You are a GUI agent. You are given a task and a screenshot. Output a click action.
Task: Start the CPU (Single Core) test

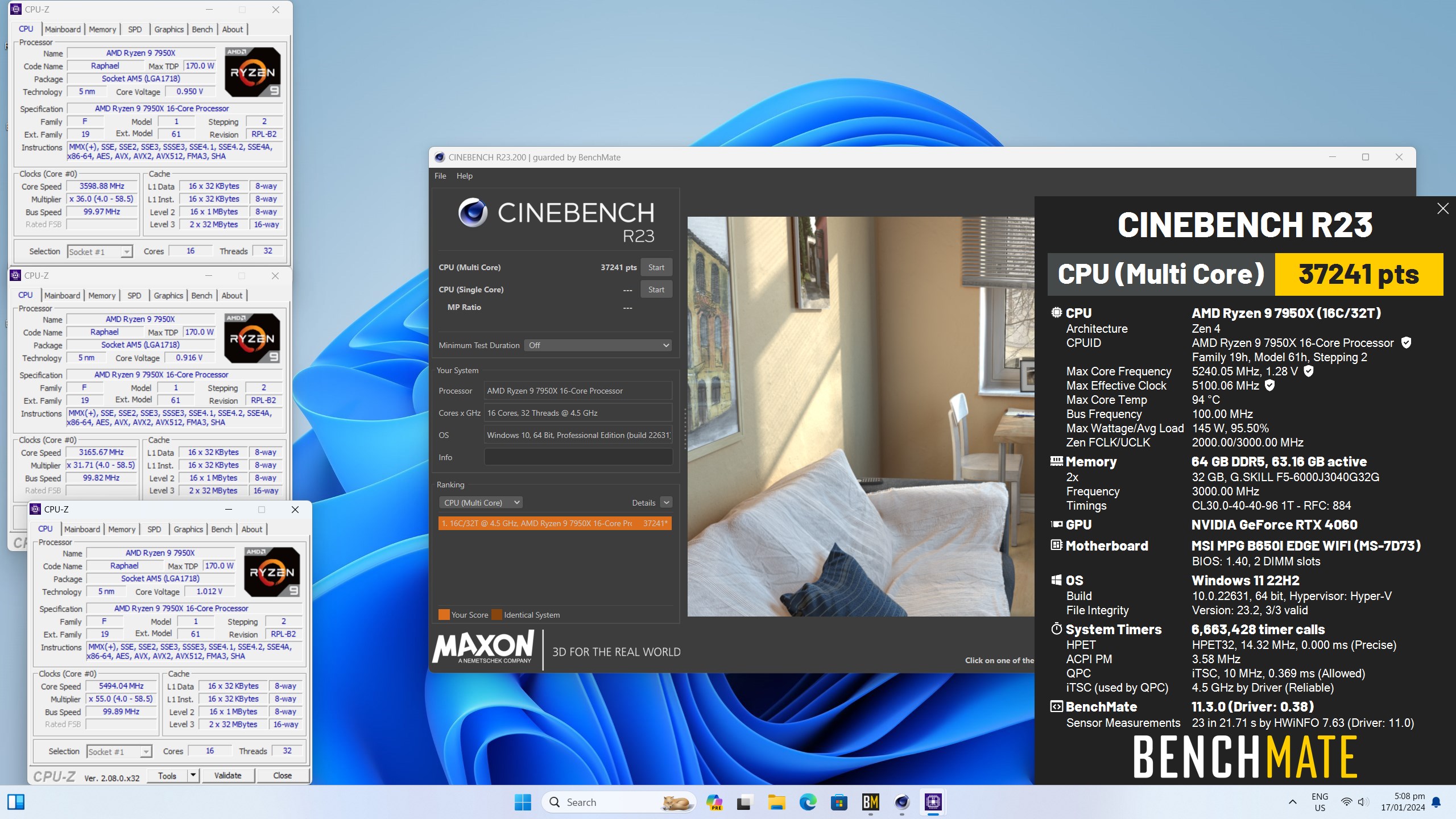[x=656, y=289]
